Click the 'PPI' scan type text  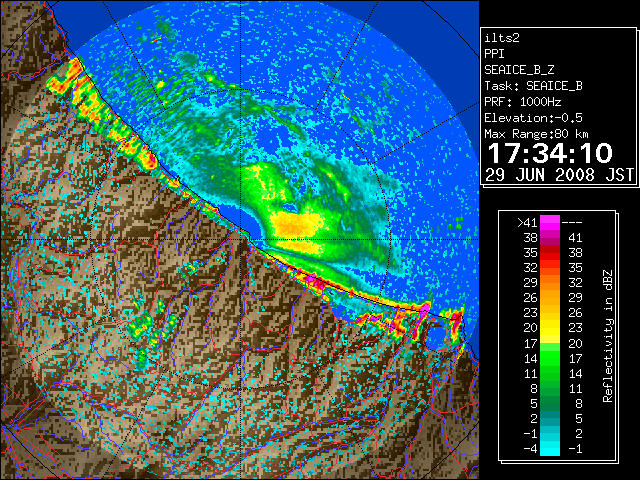coord(494,54)
